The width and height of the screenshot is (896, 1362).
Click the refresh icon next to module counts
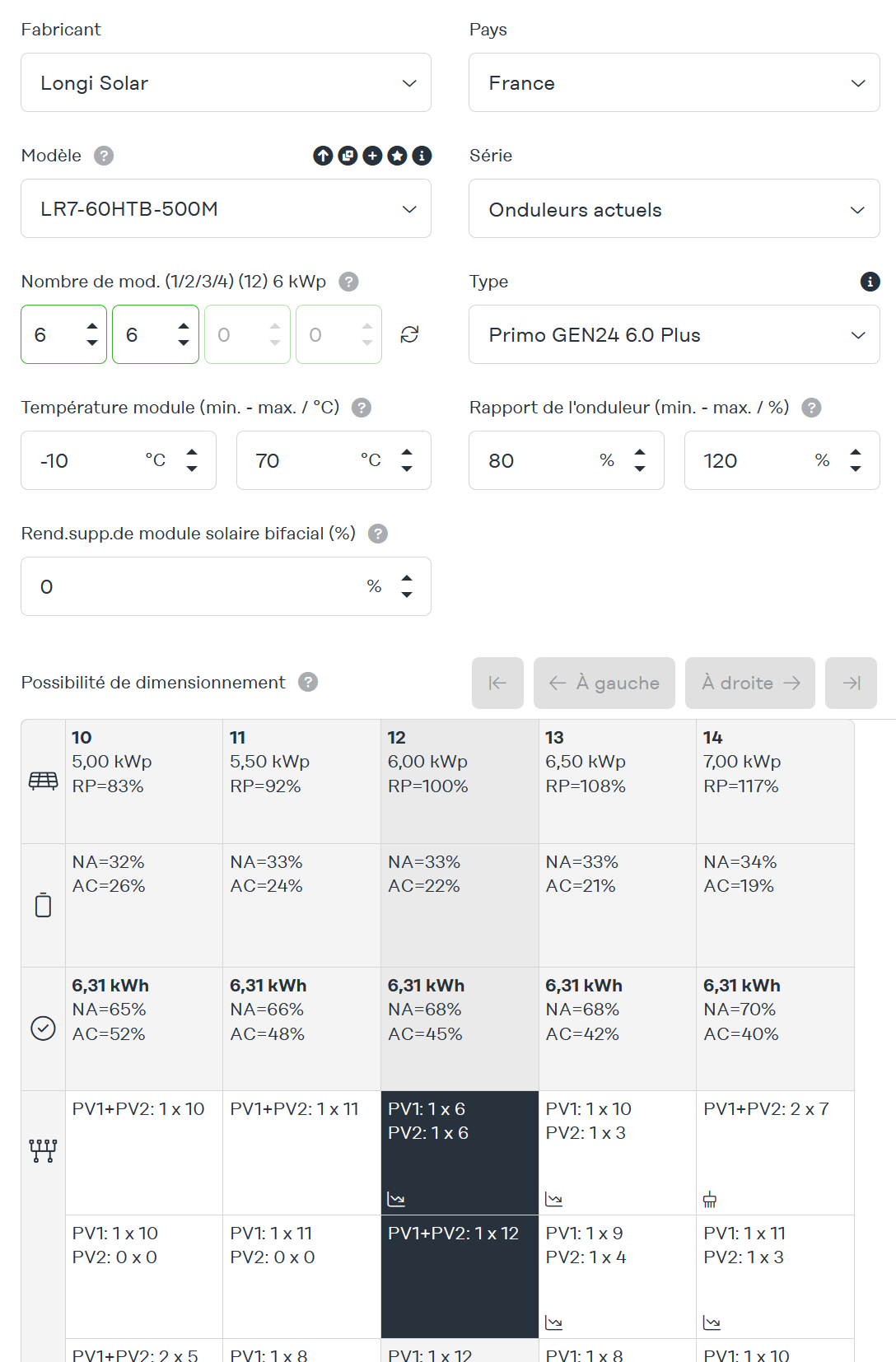tap(409, 334)
